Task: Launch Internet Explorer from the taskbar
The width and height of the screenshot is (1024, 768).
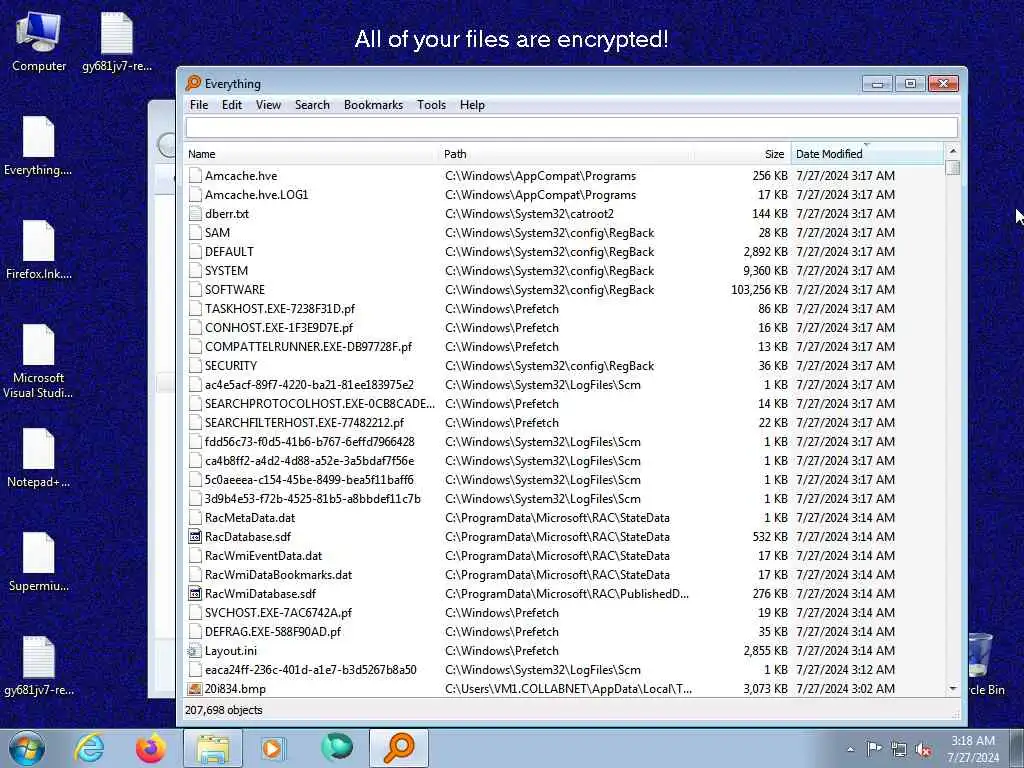Action: click(89, 748)
